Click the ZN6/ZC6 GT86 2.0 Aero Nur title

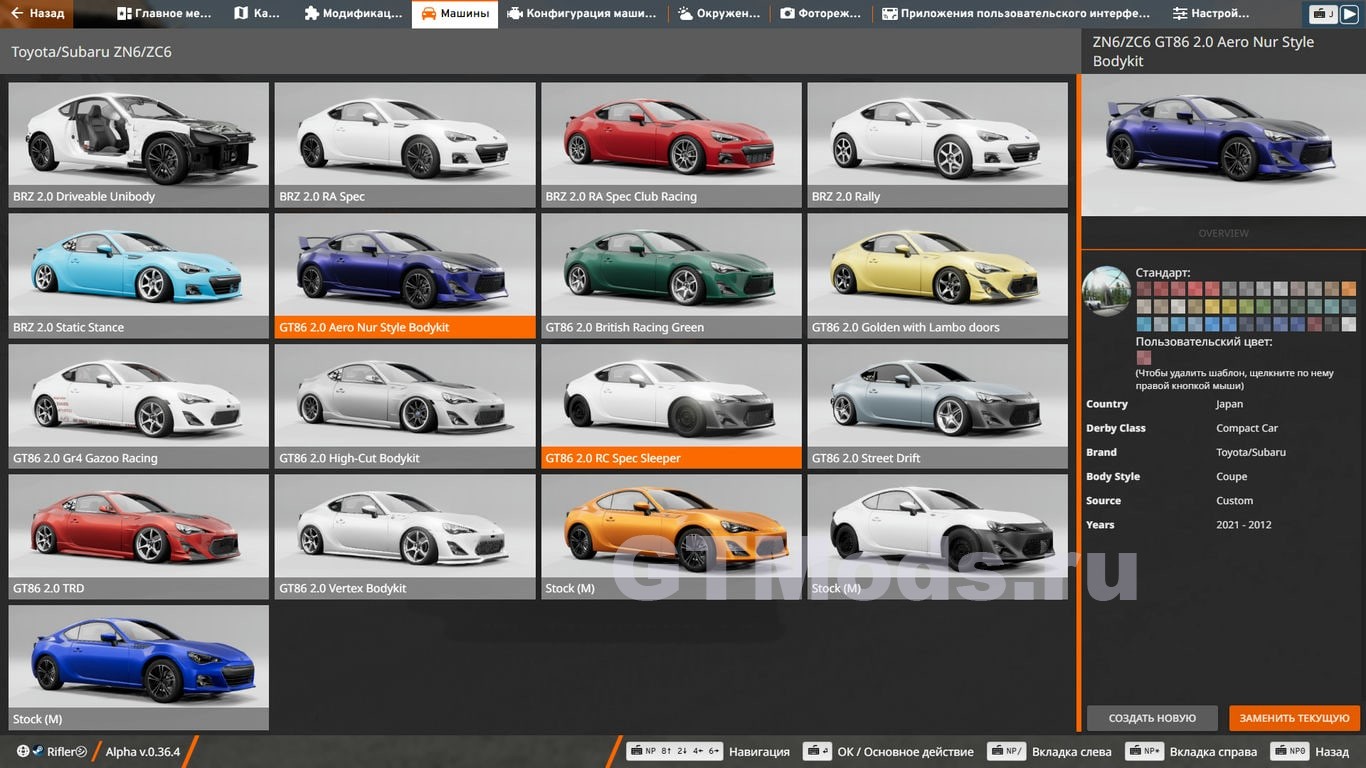(1203, 51)
